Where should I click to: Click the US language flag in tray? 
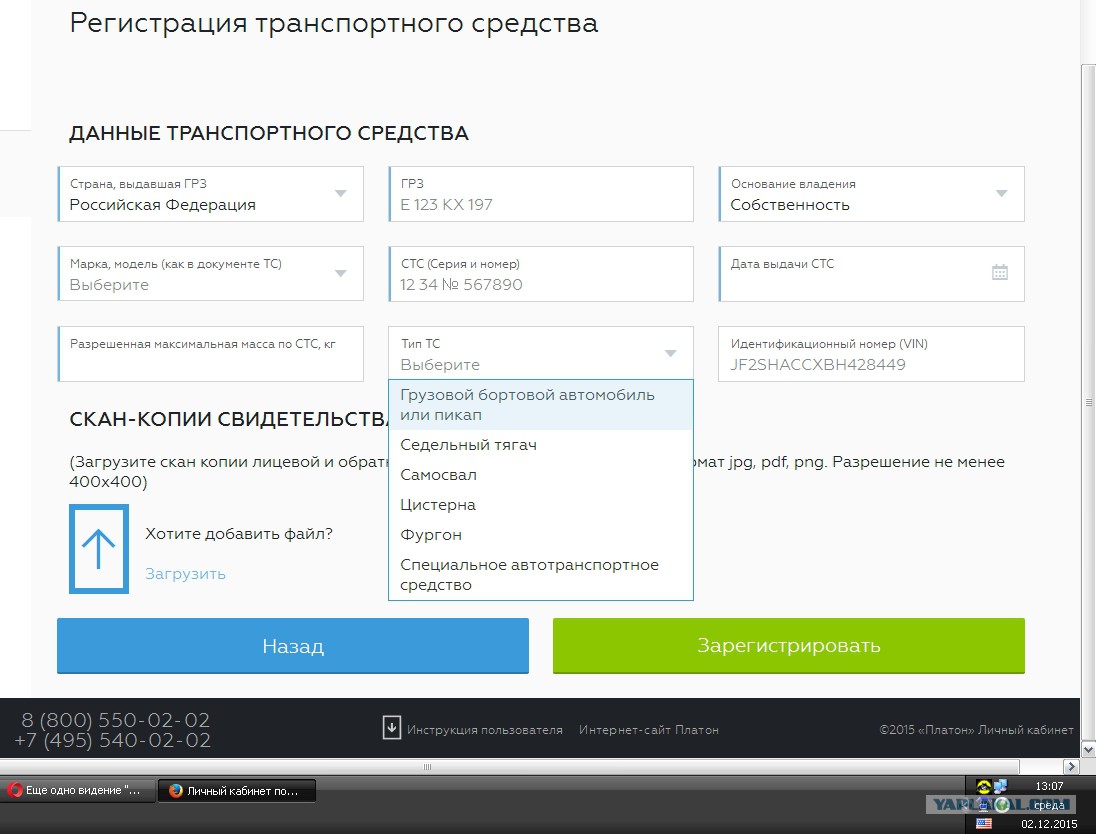[984, 823]
